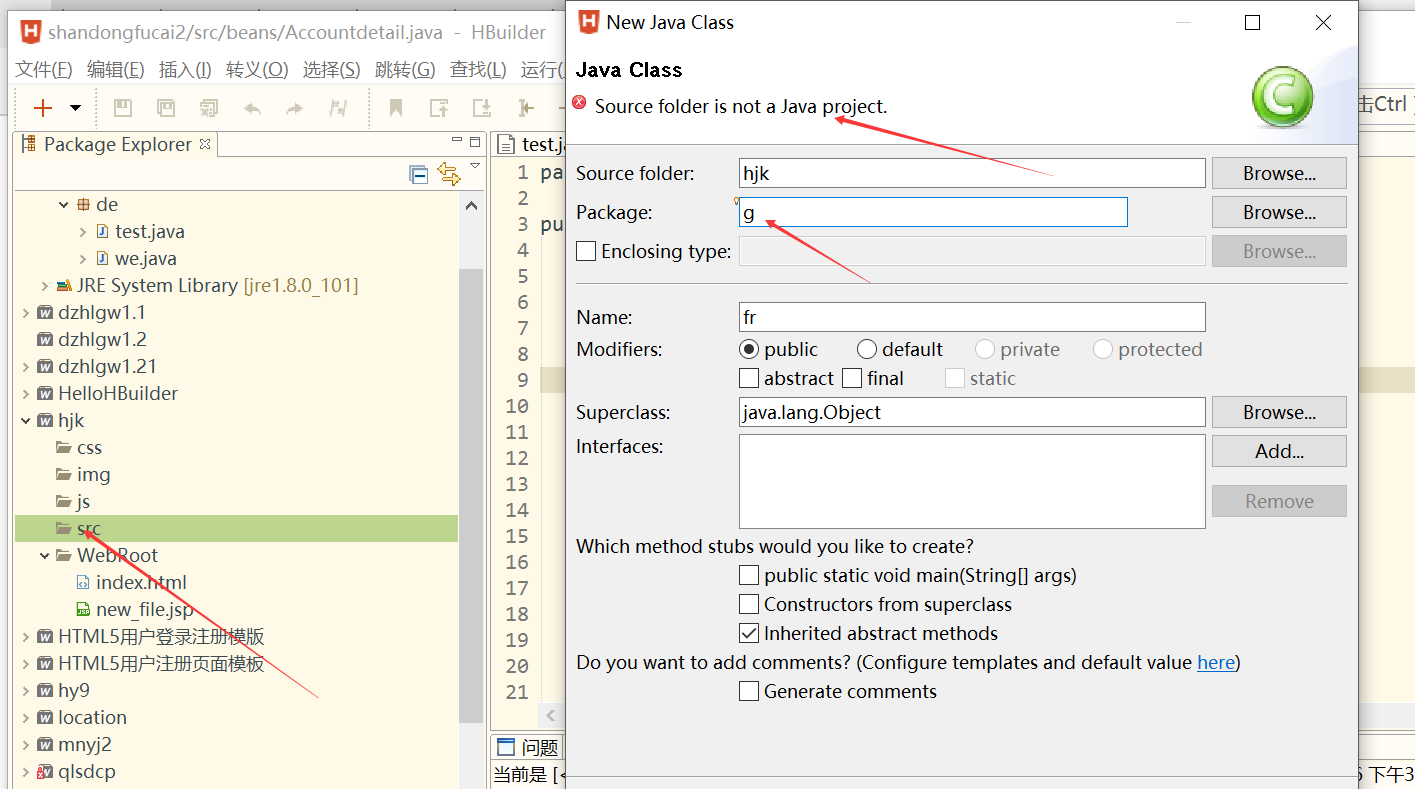Open the Package Explorer view menu triangle
The image size is (1415, 789).
pyautogui.click(x=475, y=166)
